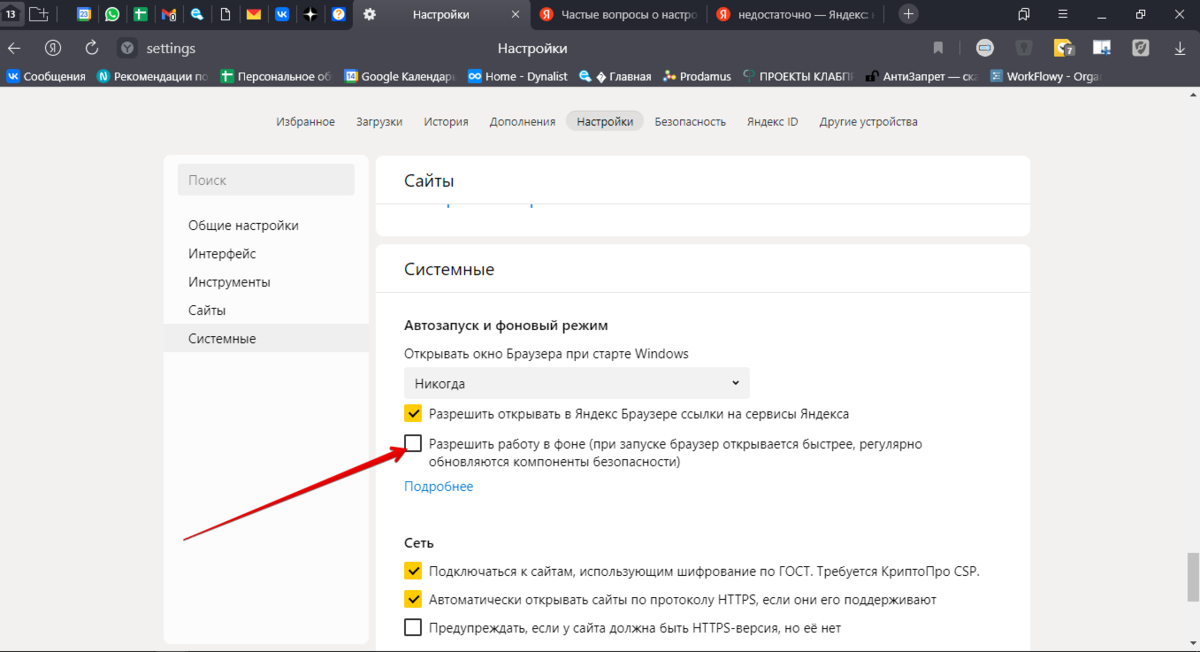1200x652 pixels.
Task: Click the Поиск settings search field
Action: click(x=266, y=180)
